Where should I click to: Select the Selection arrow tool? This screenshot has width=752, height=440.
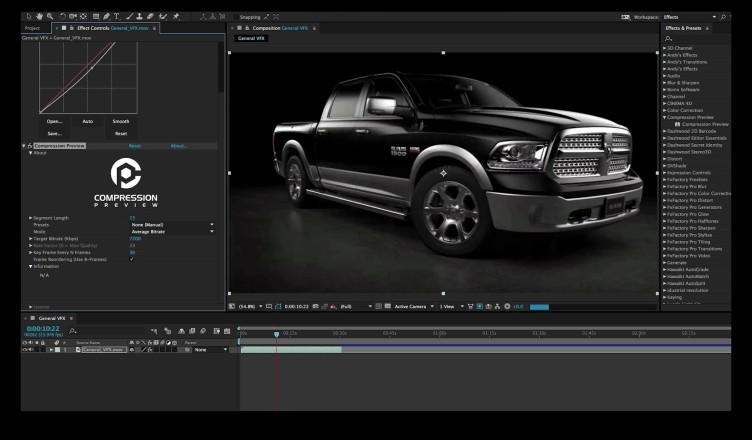[28, 17]
